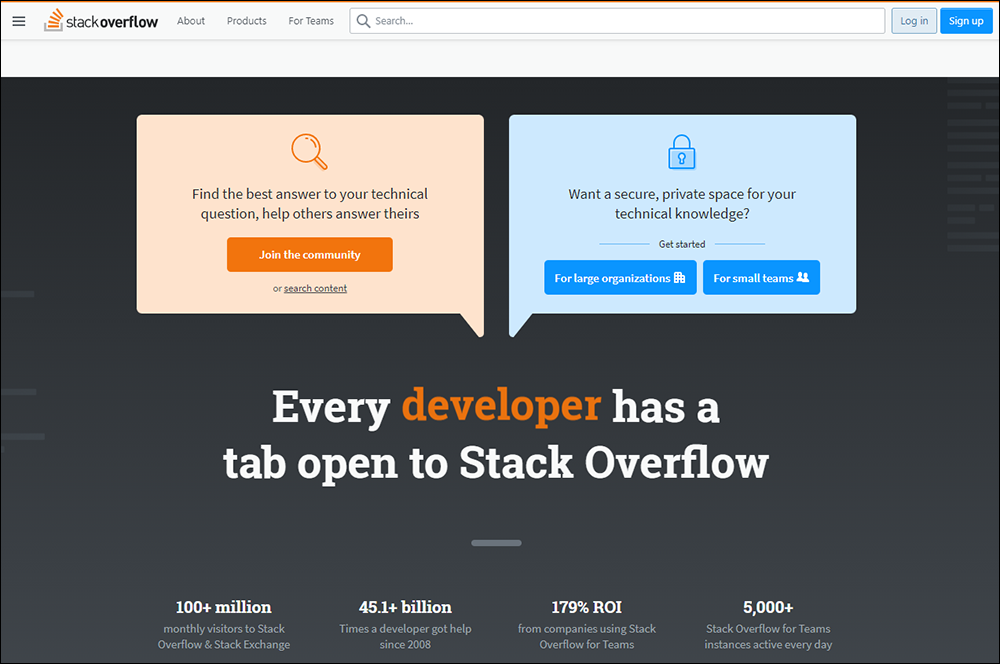Click the search magnifier icon in search bar

pyautogui.click(x=364, y=21)
